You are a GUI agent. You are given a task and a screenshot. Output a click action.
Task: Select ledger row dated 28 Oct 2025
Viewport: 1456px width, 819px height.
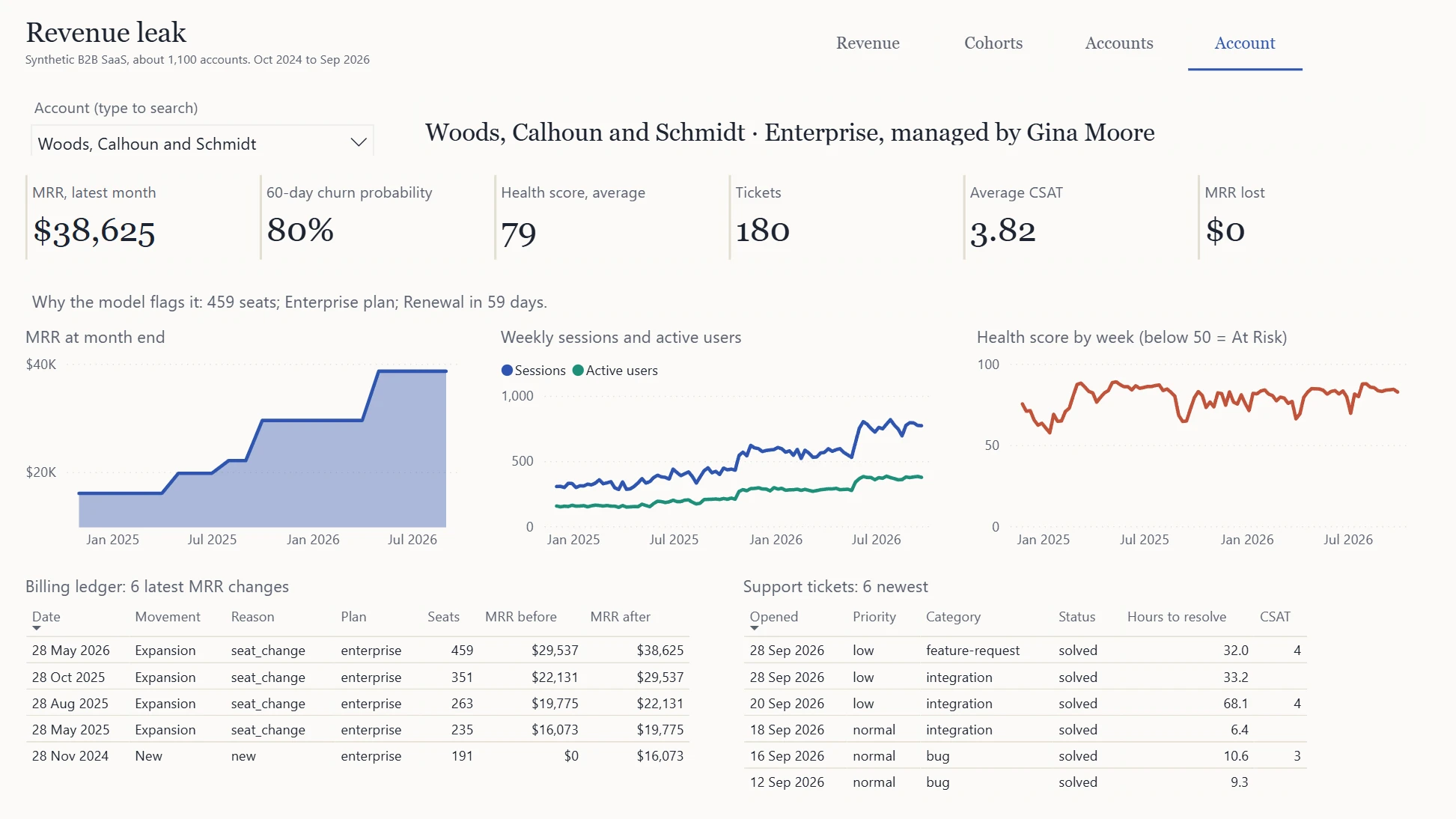point(357,677)
